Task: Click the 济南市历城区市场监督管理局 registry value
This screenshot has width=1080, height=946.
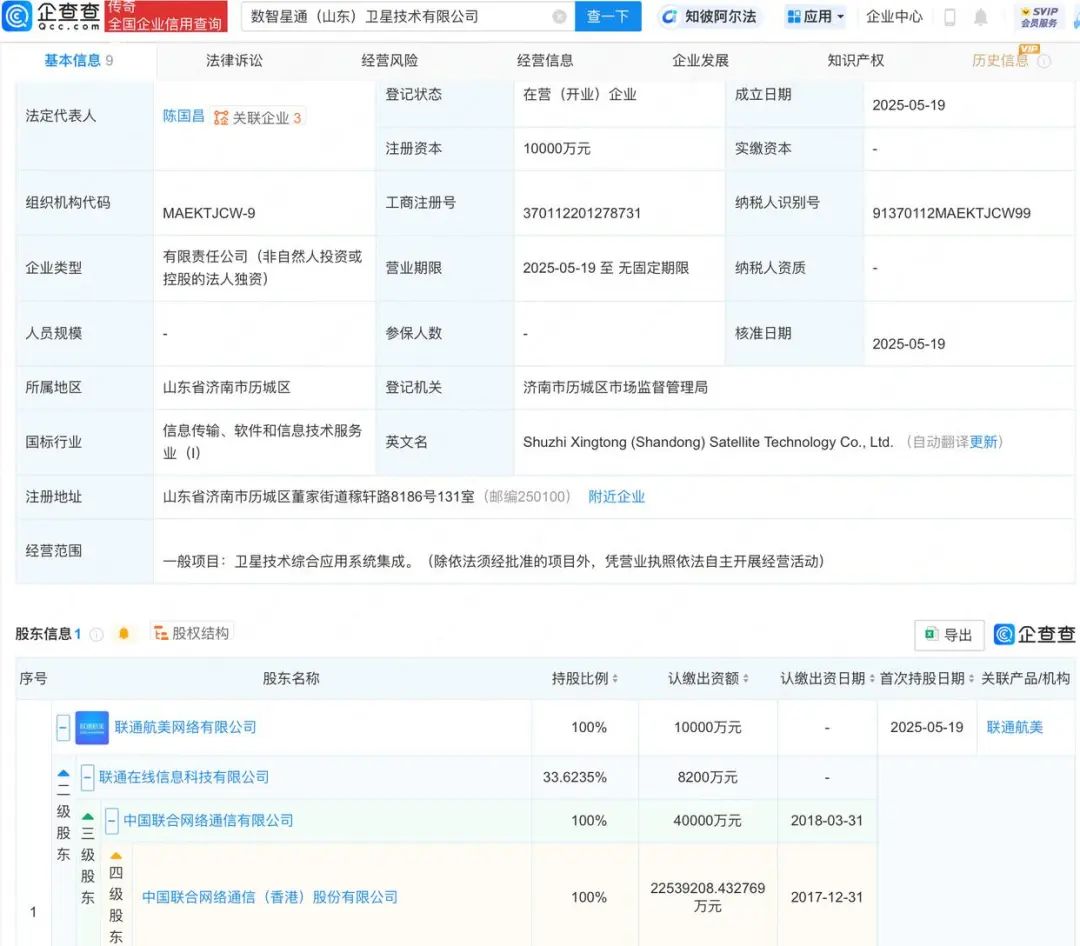Action: (615, 388)
